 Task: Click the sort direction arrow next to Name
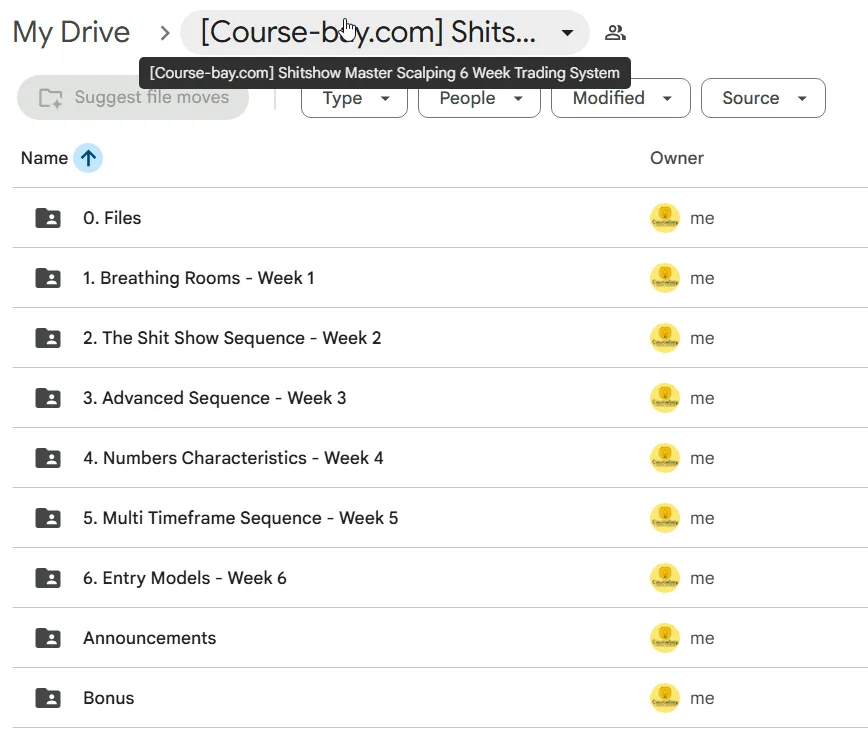[88, 158]
